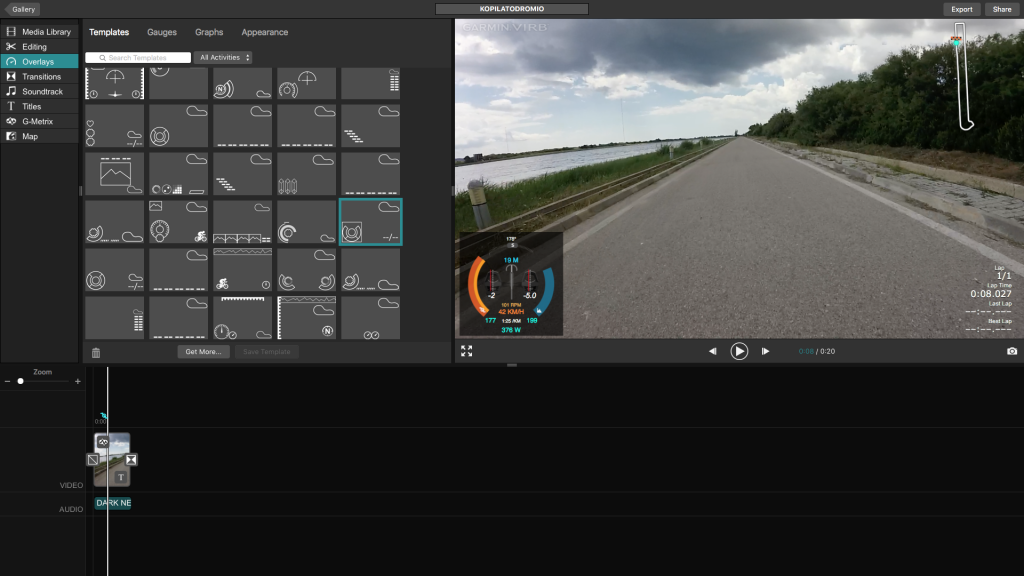Click the Share button
The width and height of the screenshot is (1024, 576).
[x=1002, y=9]
